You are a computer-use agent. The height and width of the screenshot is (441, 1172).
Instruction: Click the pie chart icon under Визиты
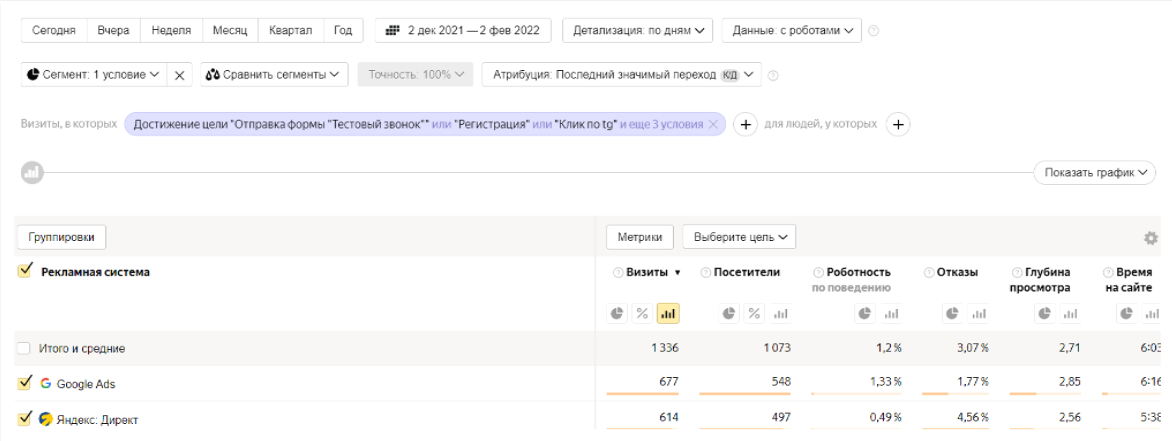click(617, 314)
